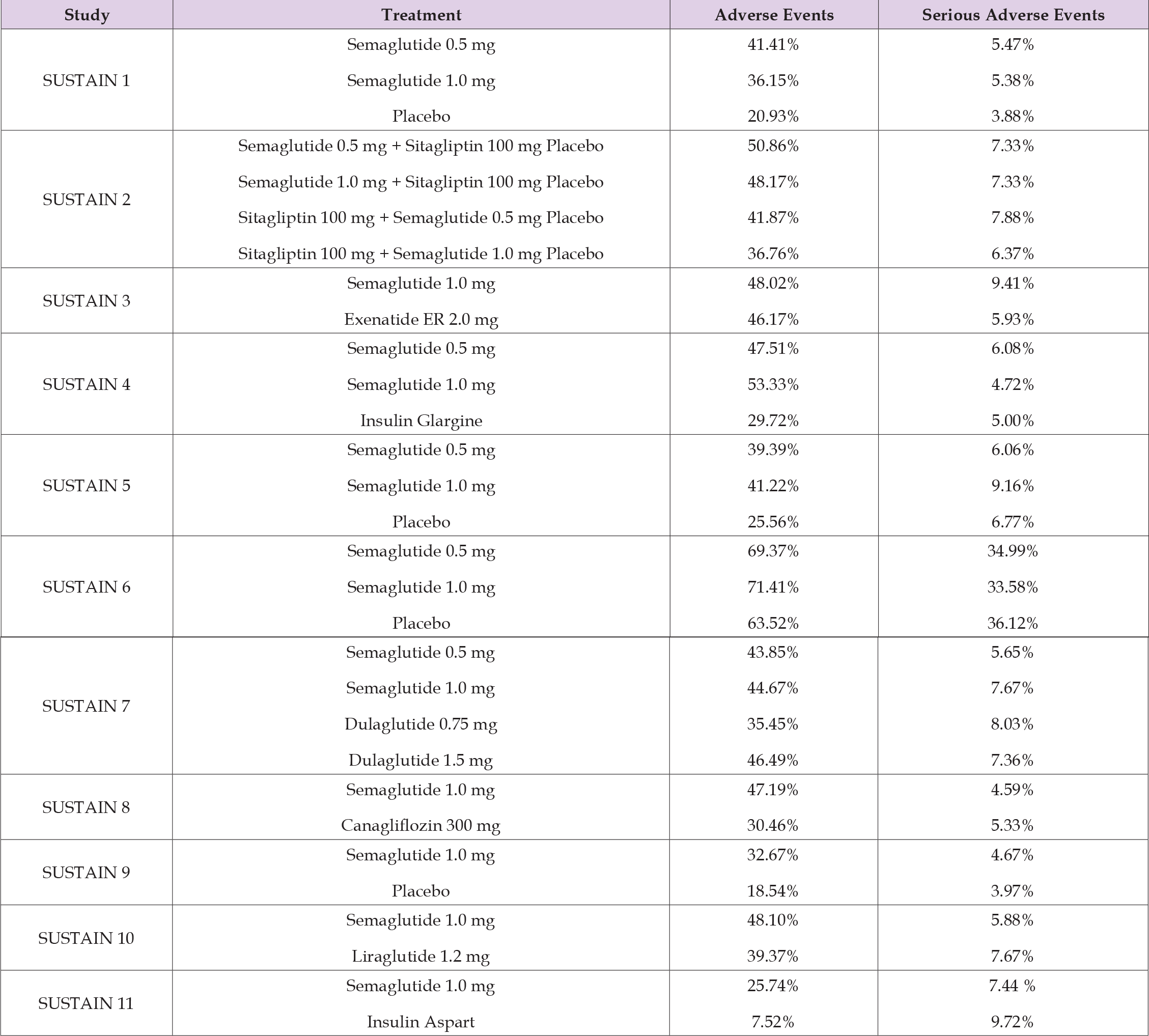Select the 9.41% serious adverse events cell
Image resolution: width=1149 pixels, height=1036 pixels.
tap(1012, 283)
